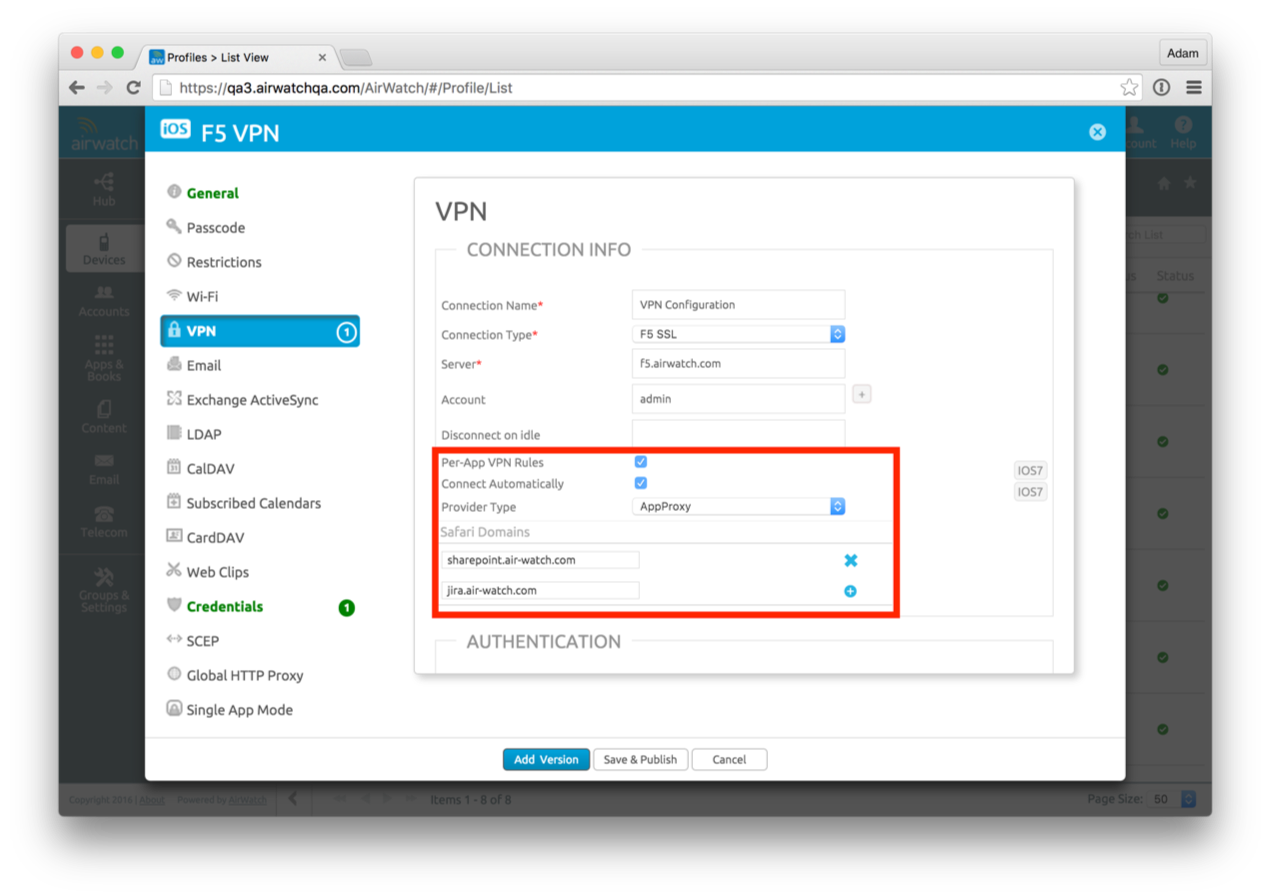The image size is (1266, 895).
Task: Remove the sharepoint.air-watch.com domain entry
Action: click(850, 561)
